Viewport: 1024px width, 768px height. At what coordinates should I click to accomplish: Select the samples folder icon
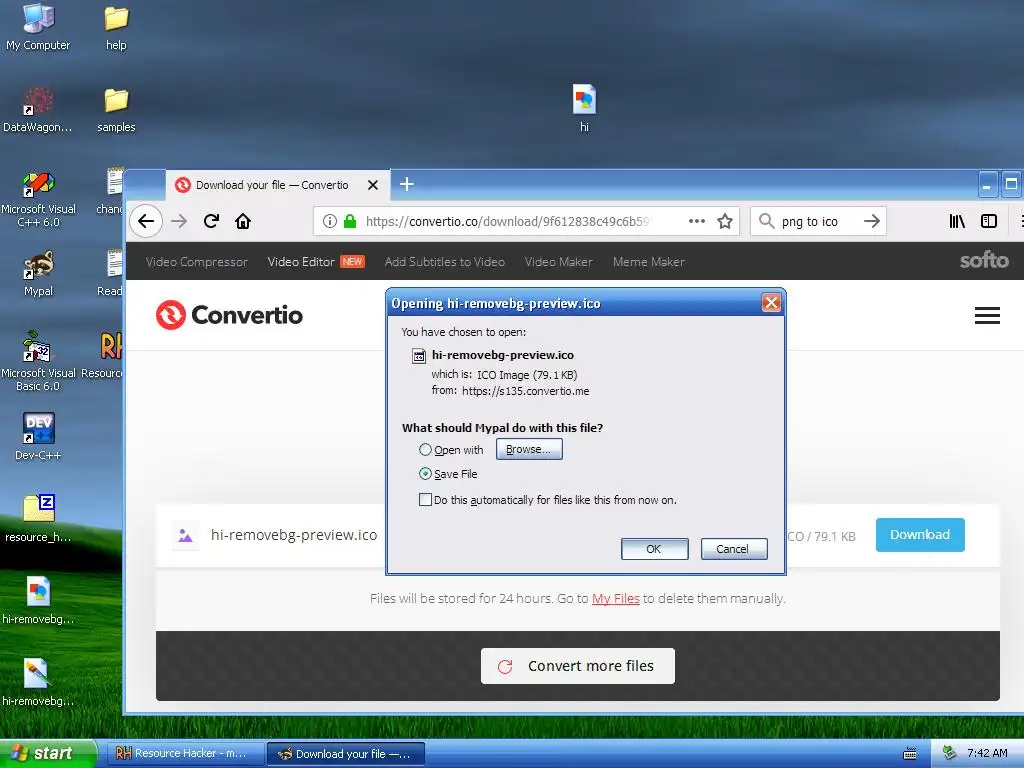click(x=116, y=110)
